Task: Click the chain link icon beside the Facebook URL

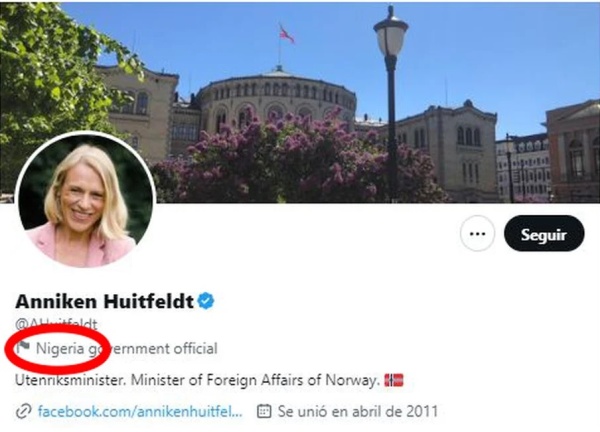Action: 24,412
